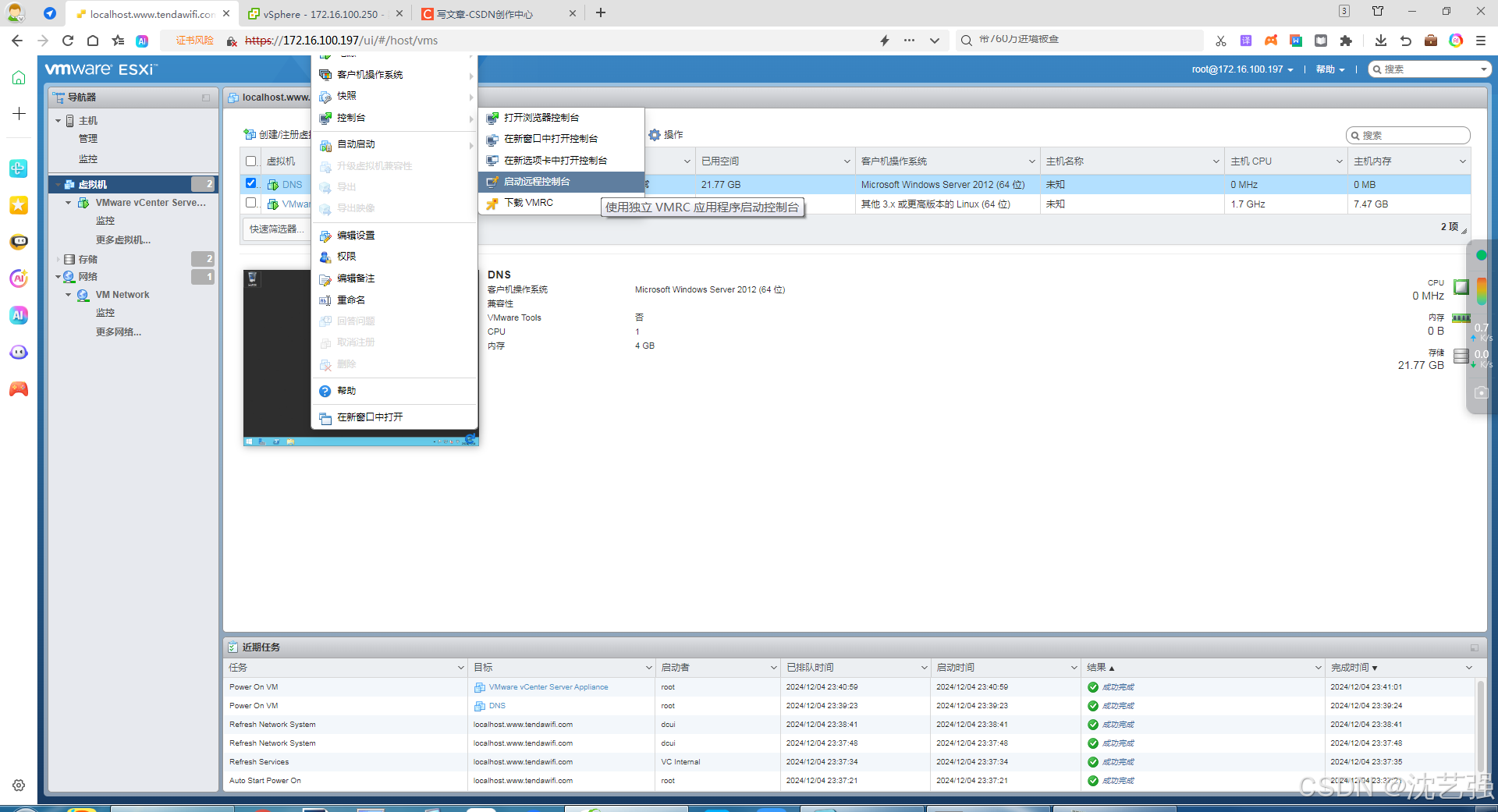The height and width of the screenshot is (812, 1498).
Task: Click the browser scissors screenshot icon
Action: point(1221,41)
